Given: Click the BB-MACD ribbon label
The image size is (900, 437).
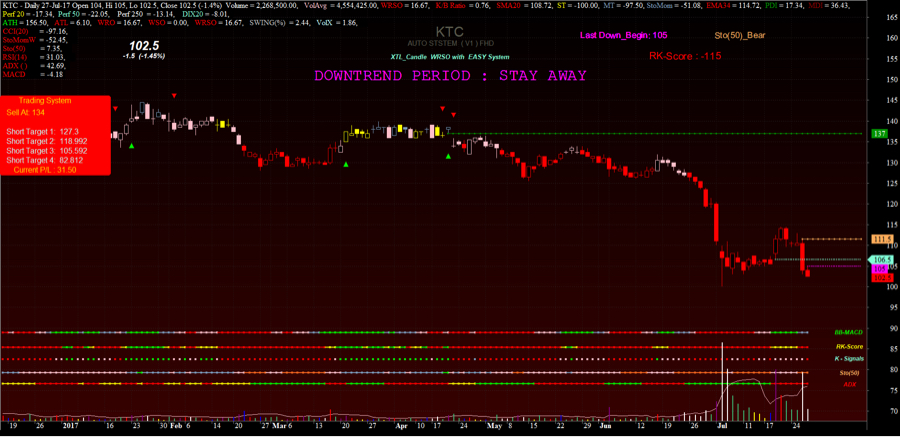Looking at the screenshot, I should [x=847, y=332].
